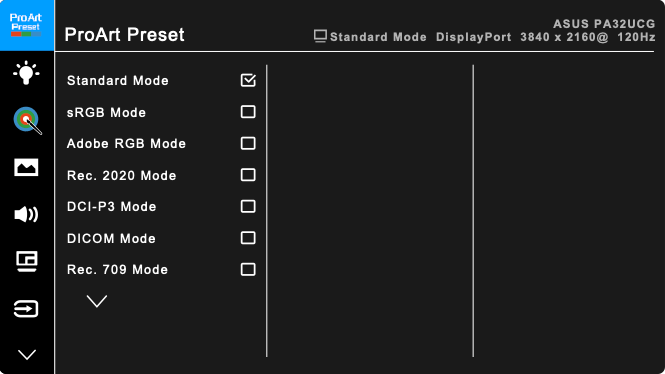Check the Rec. 2020 Mode checkbox
The height and width of the screenshot is (374, 665).
(x=248, y=175)
